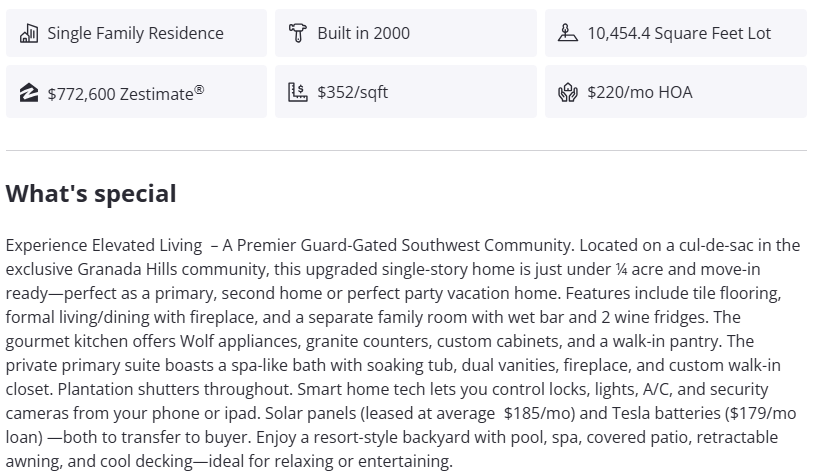Screen dimensions: 817x475
Task: Click the phrase Experience Elevated Living
Action: point(104,245)
